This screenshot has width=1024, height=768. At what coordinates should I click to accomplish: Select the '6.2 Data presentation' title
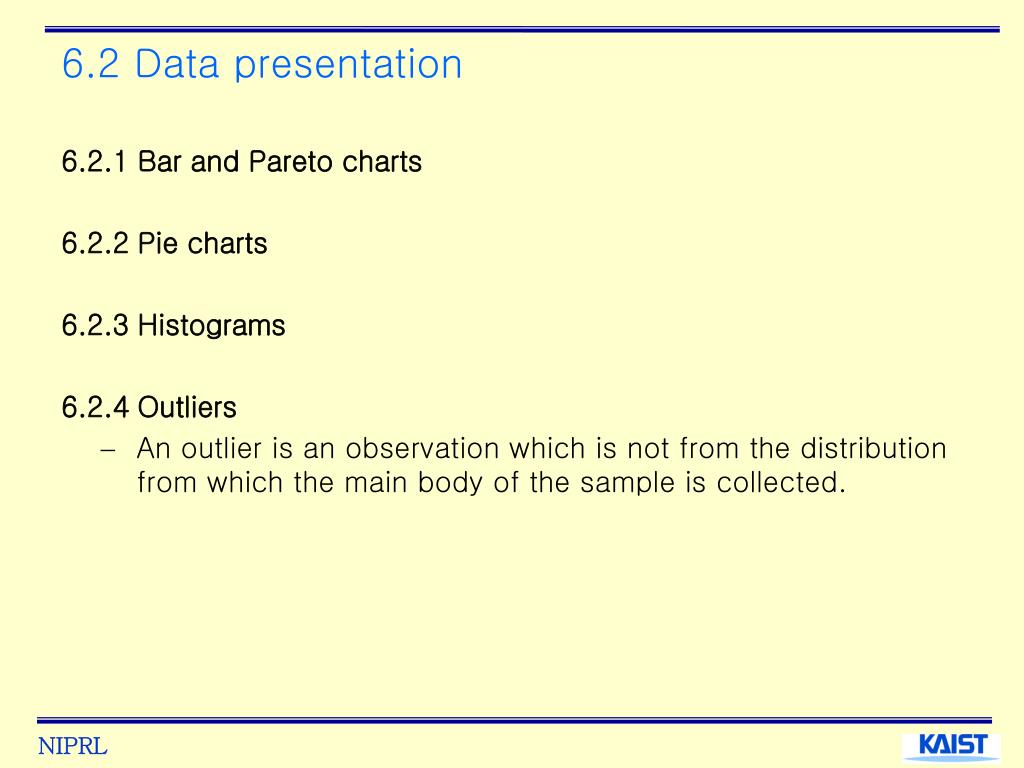pyautogui.click(x=262, y=64)
